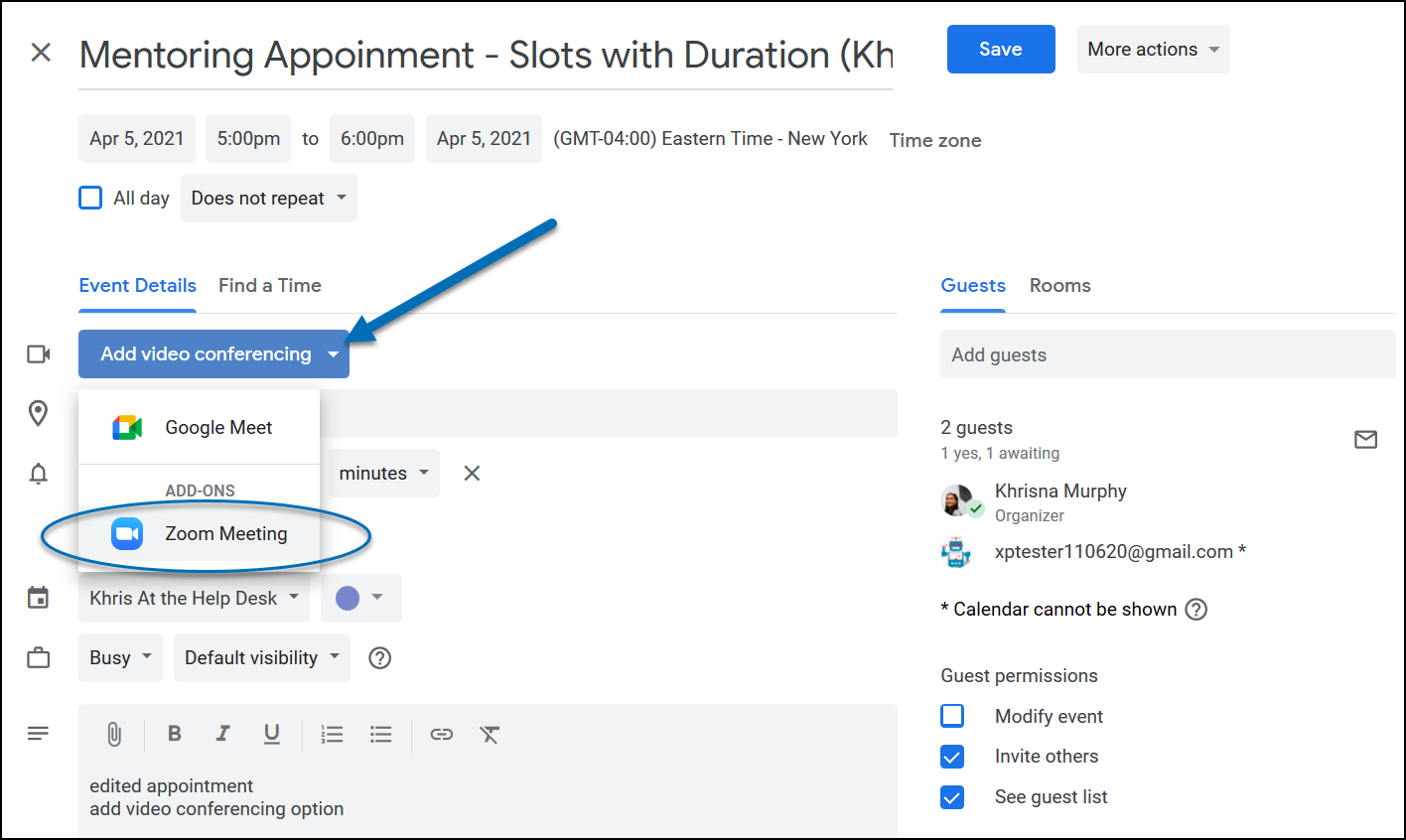This screenshot has width=1406, height=840.
Task: Choose Zoom Meeting from add-ons menu
Action: click(225, 534)
